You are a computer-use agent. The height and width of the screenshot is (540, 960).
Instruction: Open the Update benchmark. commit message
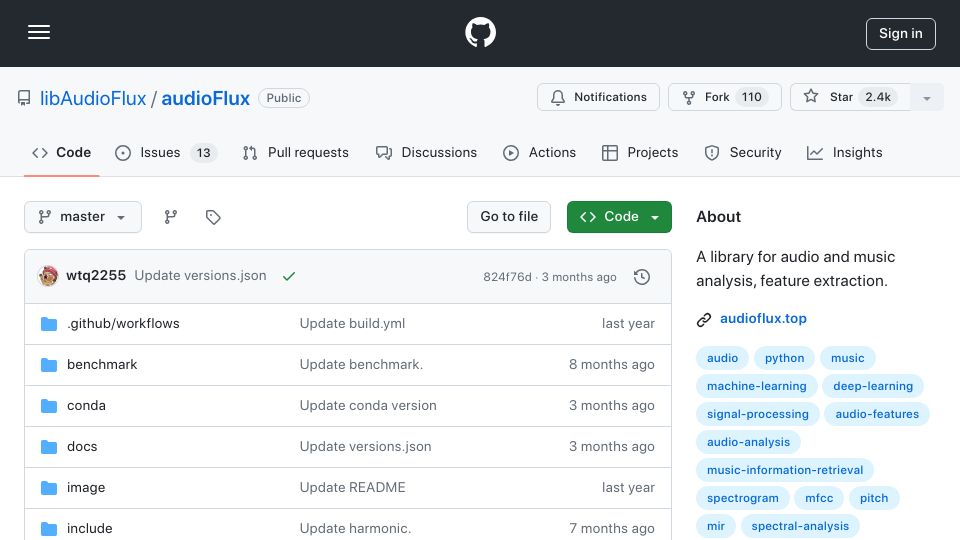tap(361, 364)
